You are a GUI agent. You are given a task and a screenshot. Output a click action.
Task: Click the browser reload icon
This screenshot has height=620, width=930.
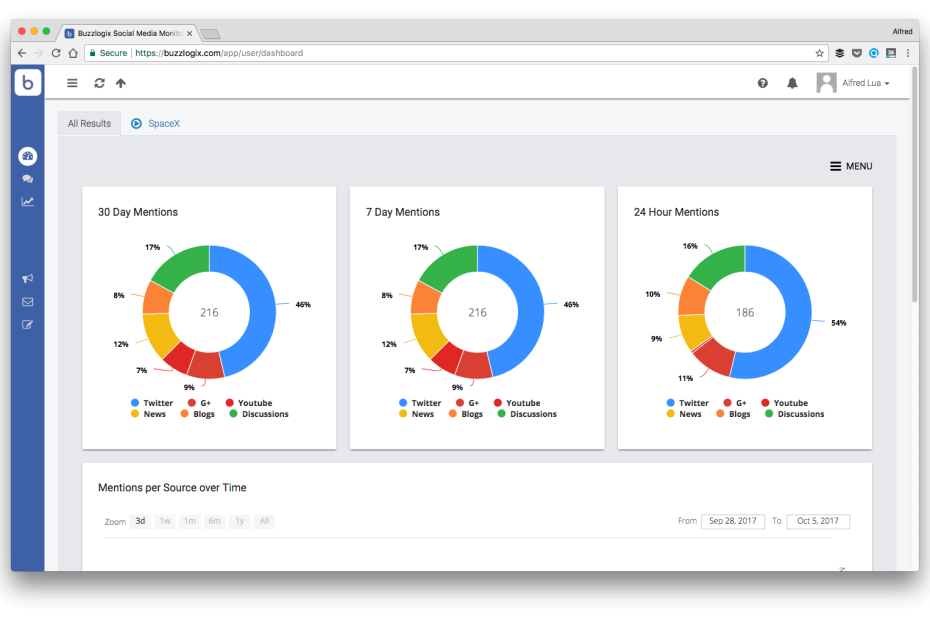click(56, 53)
